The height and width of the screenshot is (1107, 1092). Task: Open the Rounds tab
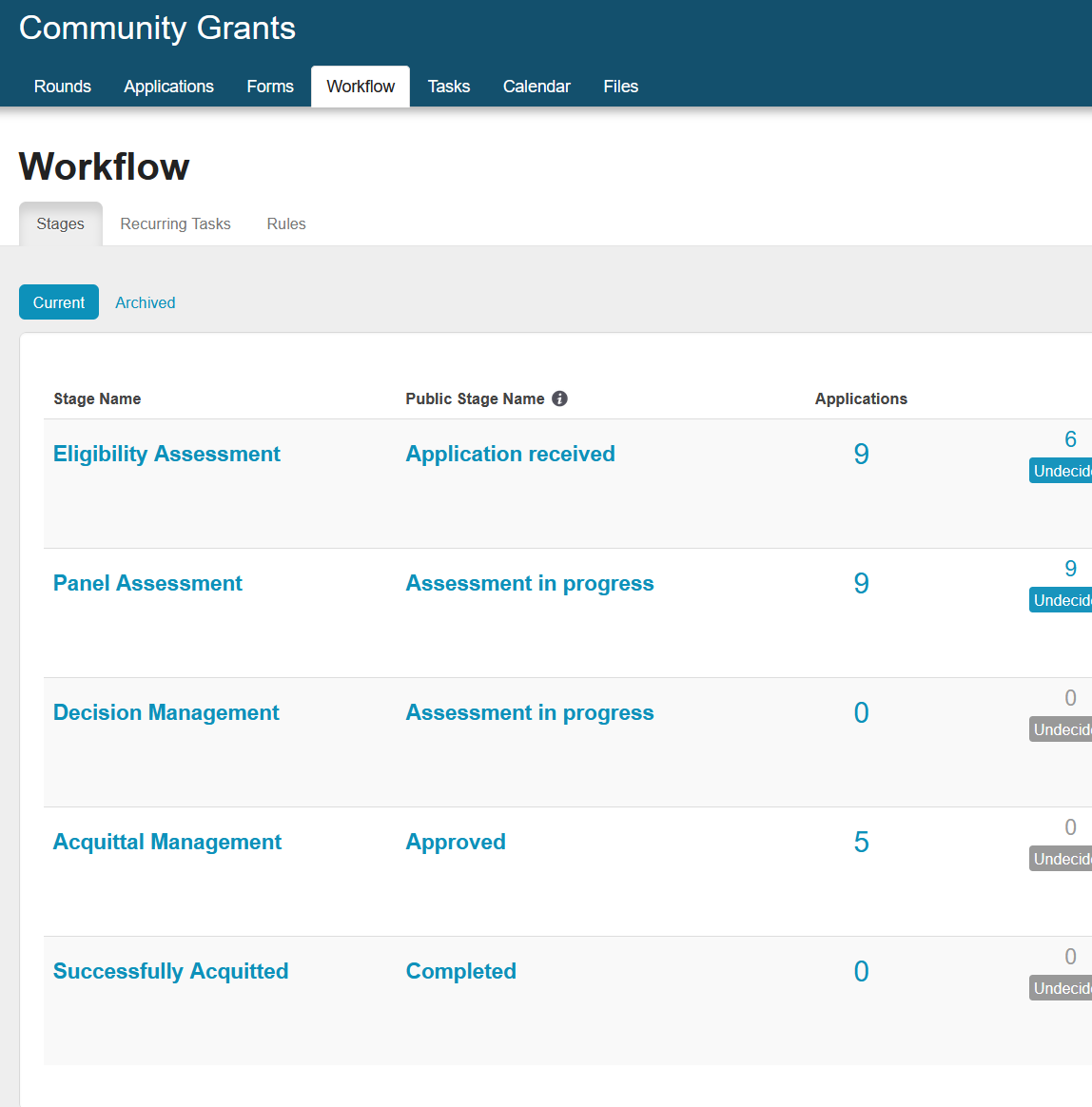tap(63, 87)
